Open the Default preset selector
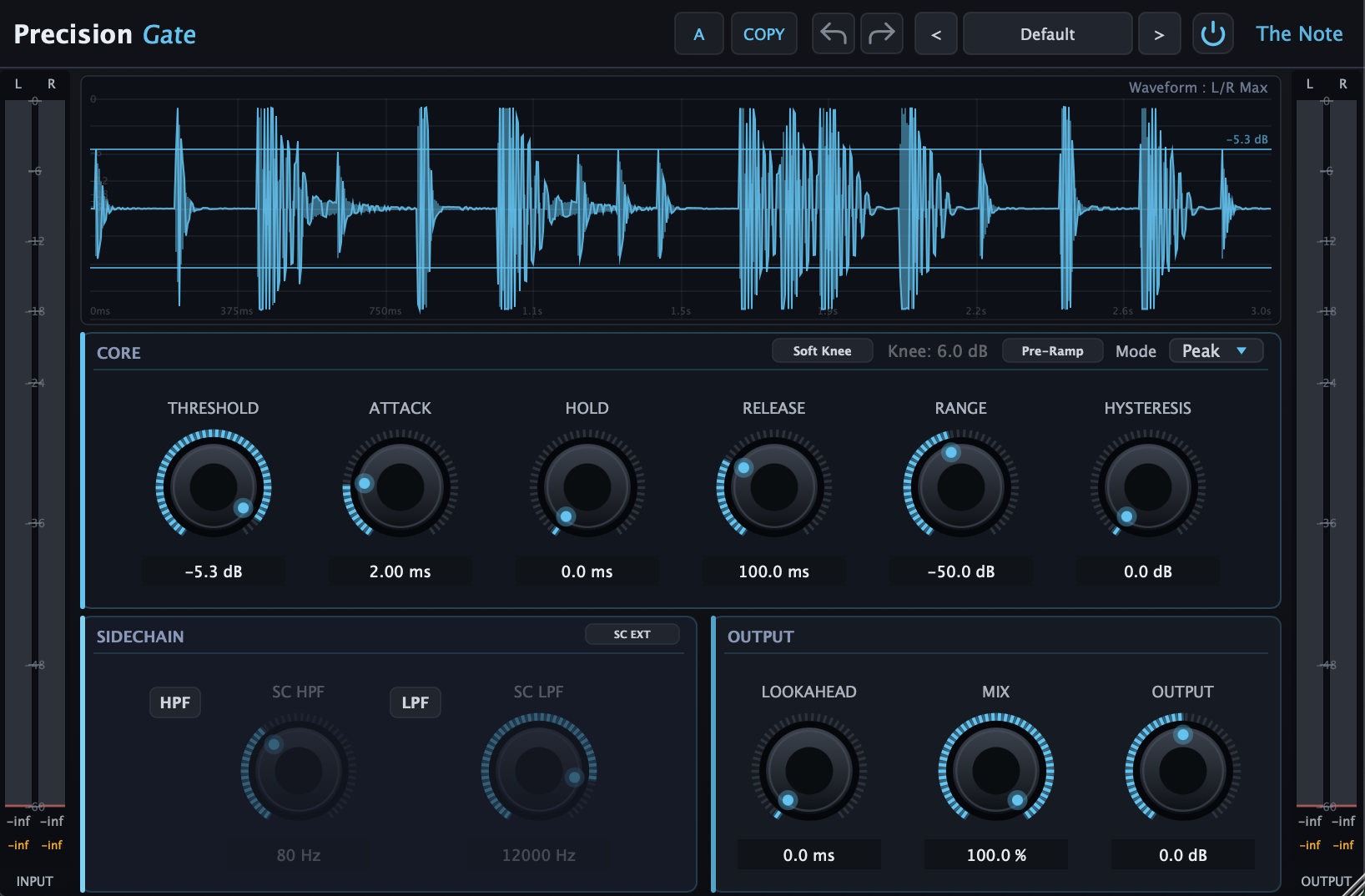Screen dimensions: 1365x896 1047,33
